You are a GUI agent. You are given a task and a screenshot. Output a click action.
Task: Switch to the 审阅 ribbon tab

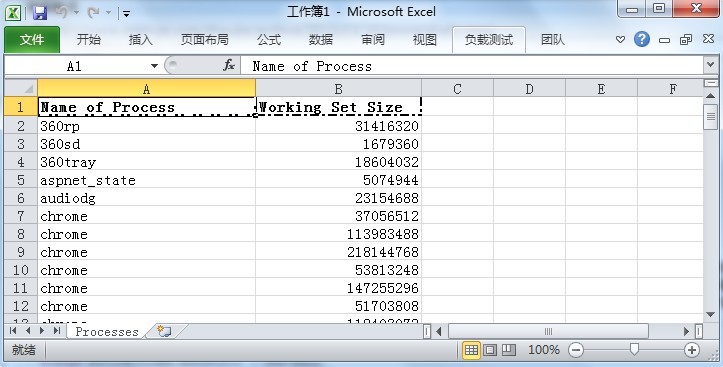coord(373,40)
